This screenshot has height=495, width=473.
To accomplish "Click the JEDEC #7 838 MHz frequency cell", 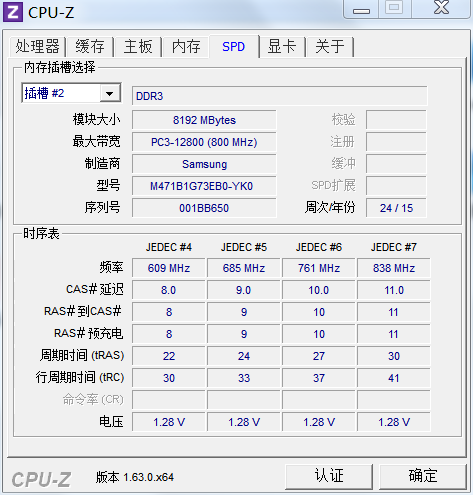I will [x=394, y=268].
